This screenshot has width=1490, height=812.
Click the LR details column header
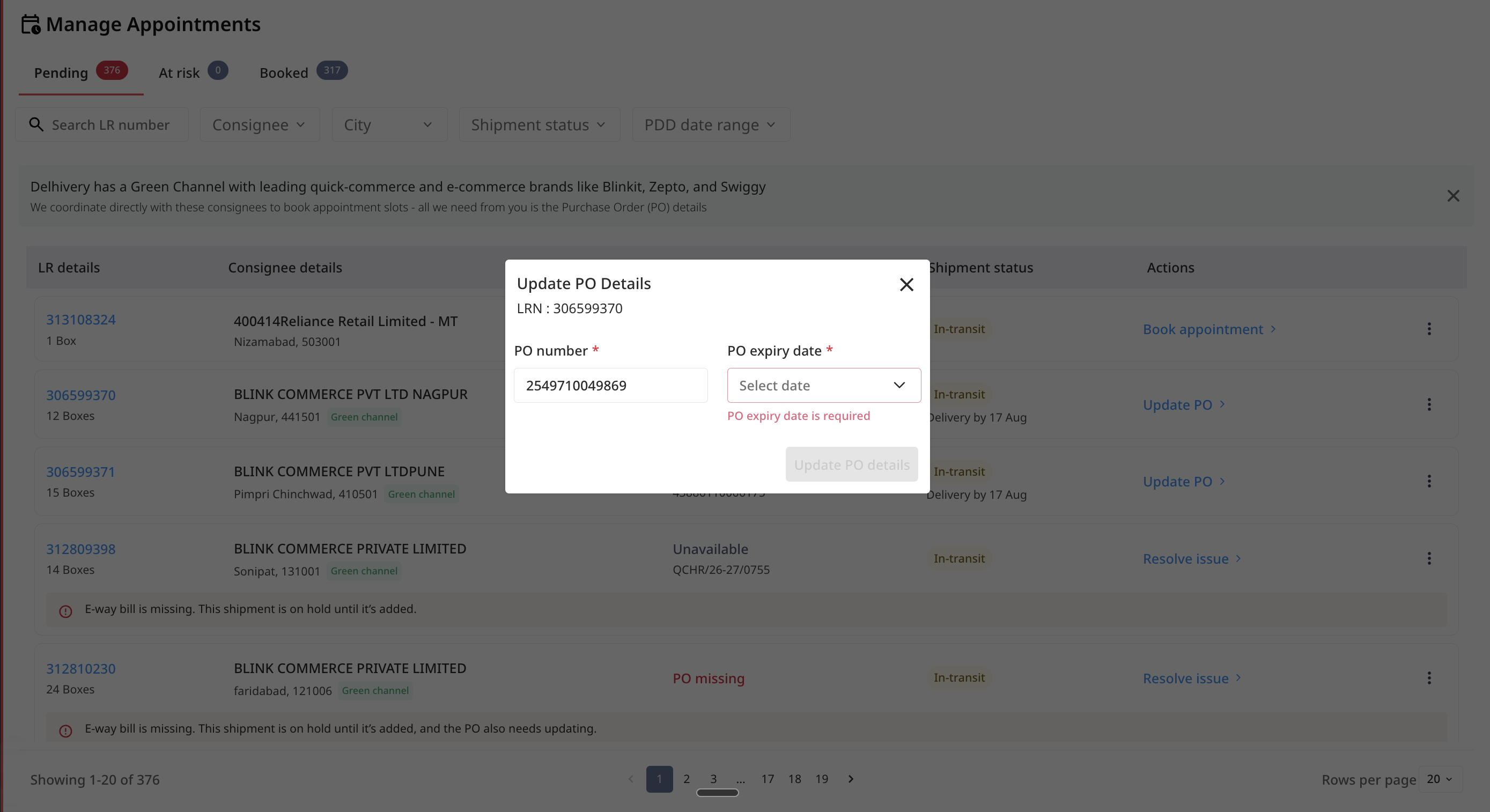pyautogui.click(x=69, y=267)
